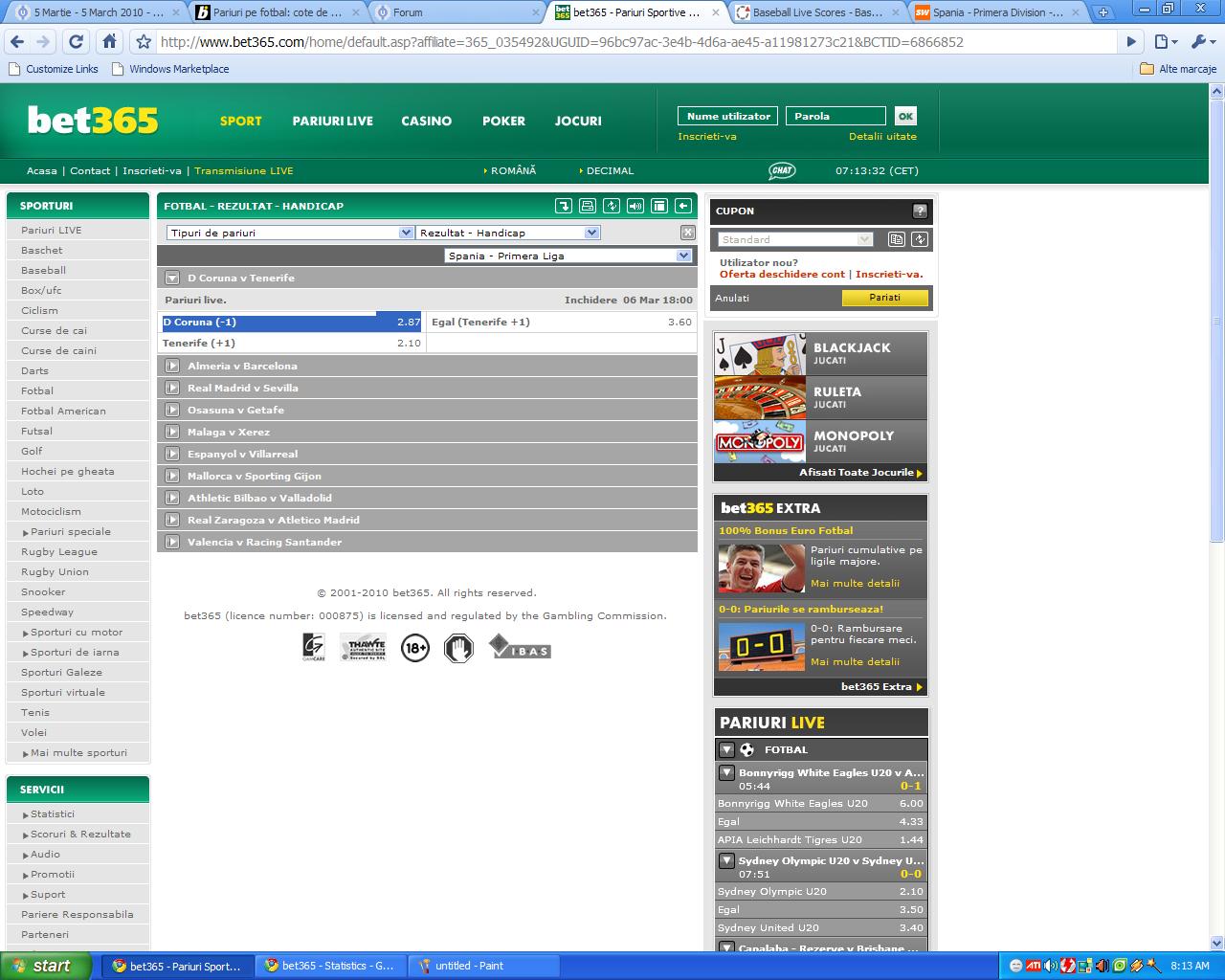The height and width of the screenshot is (980, 1225).
Task: Open the Transmisiune LIVE link
Action: 244,171
